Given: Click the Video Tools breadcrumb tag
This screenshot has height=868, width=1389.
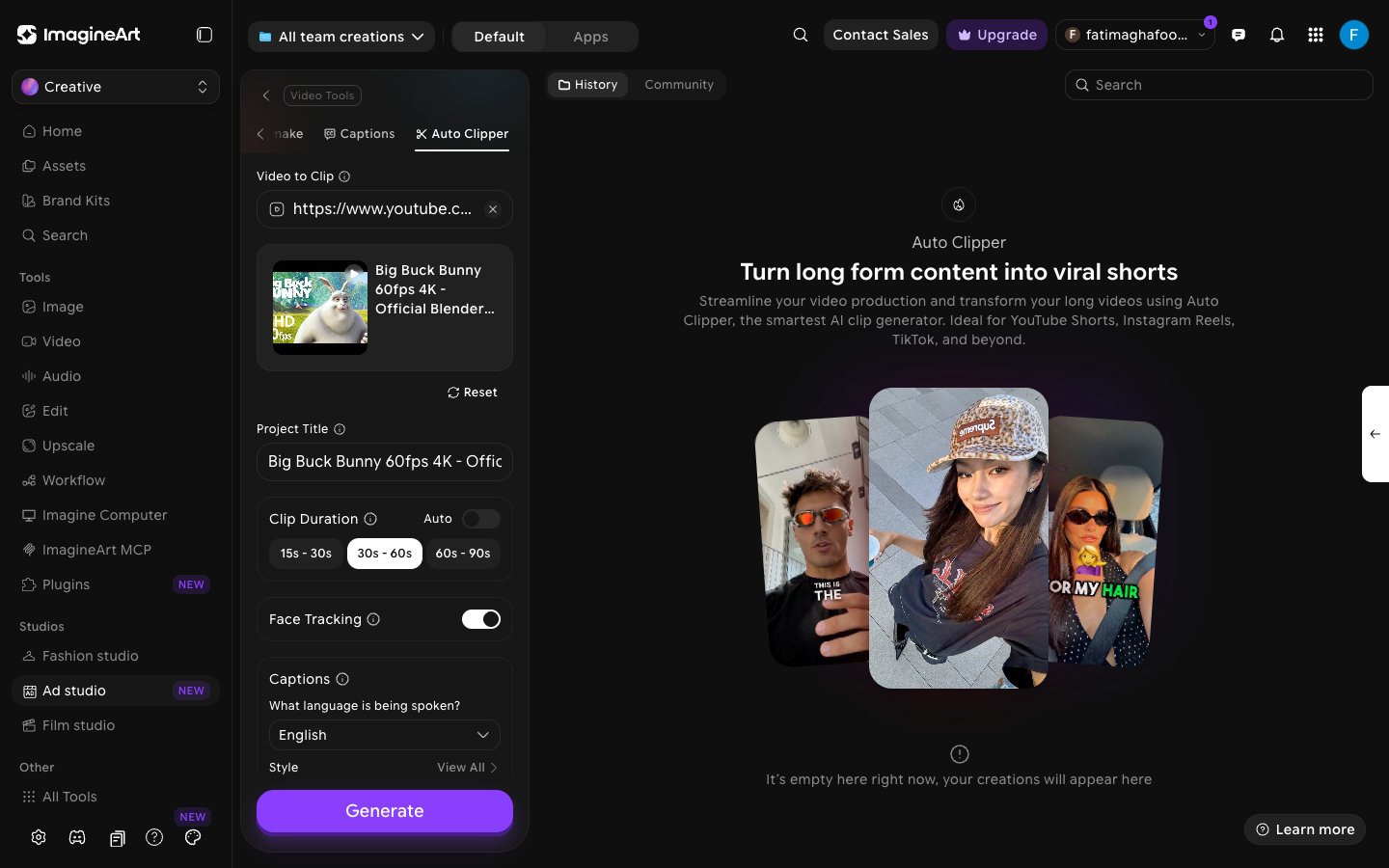Looking at the screenshot, I should pyautogui.click(x=322, y=95).
